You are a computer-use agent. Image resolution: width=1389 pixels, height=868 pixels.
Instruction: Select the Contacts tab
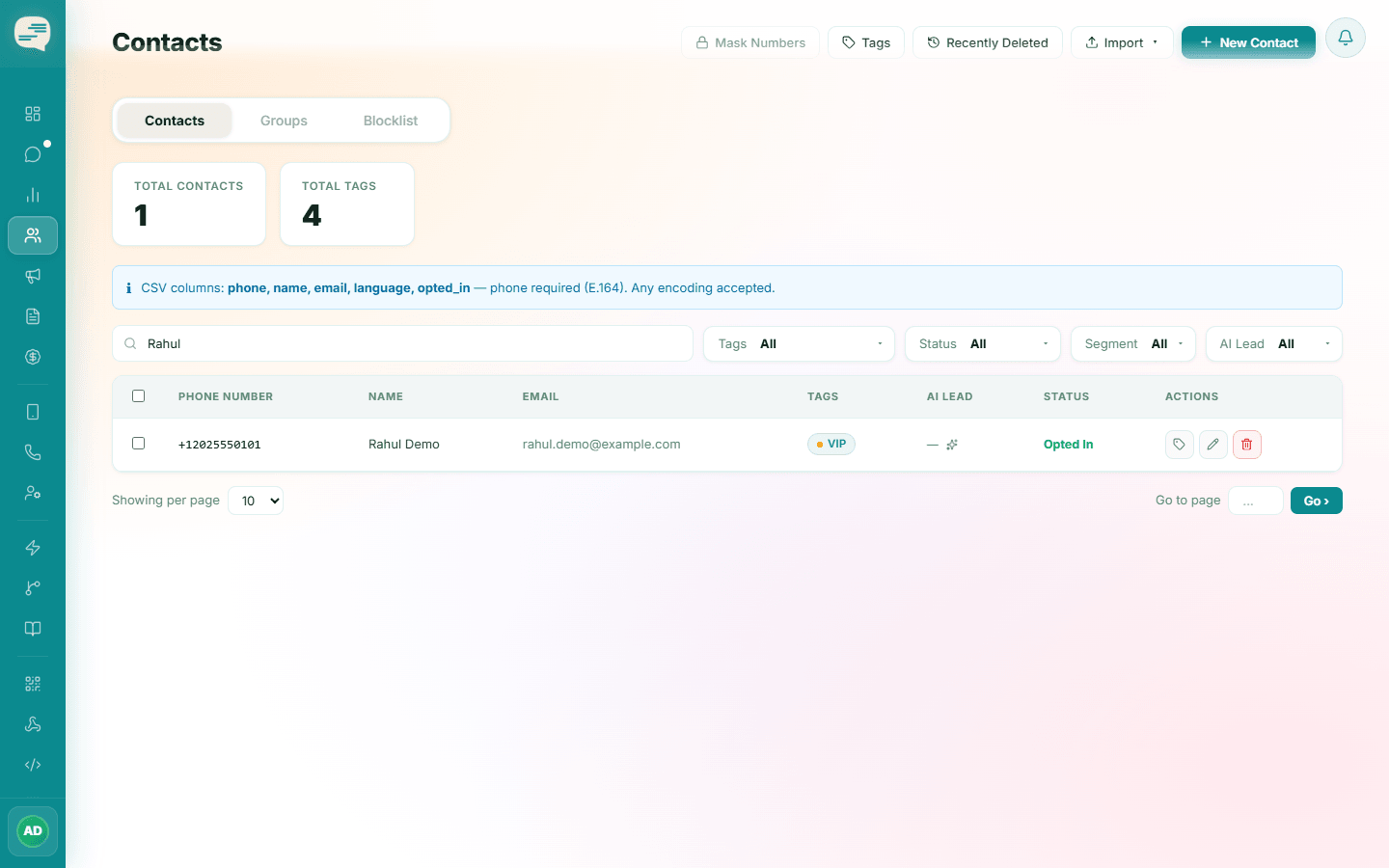point(175,121)
